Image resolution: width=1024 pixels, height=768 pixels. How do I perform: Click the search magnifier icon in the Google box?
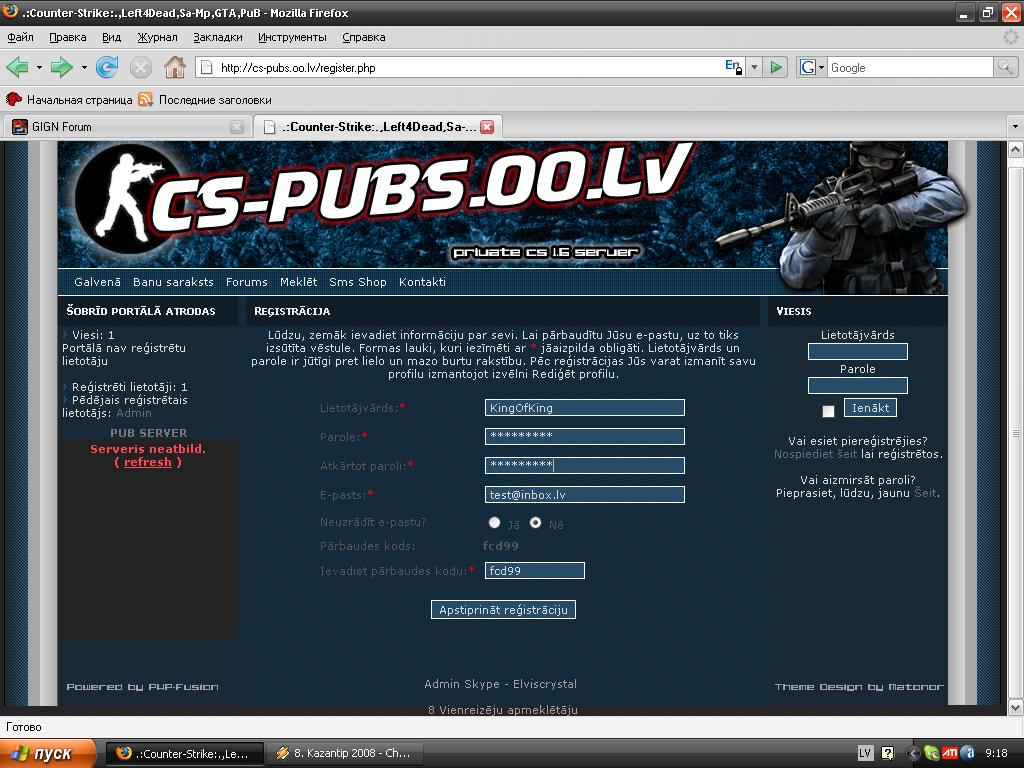coord(1005,67)
